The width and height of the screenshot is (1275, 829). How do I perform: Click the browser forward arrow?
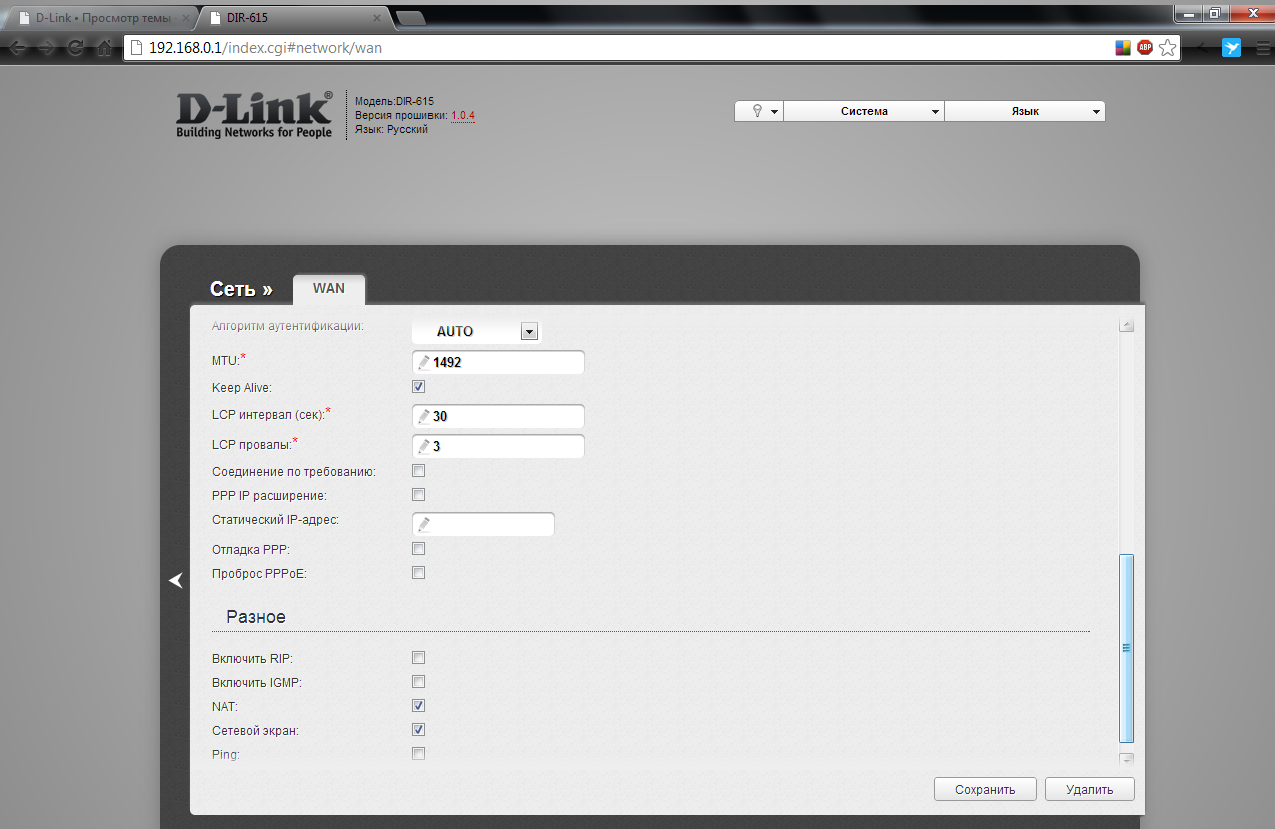[x=47, y=47]
